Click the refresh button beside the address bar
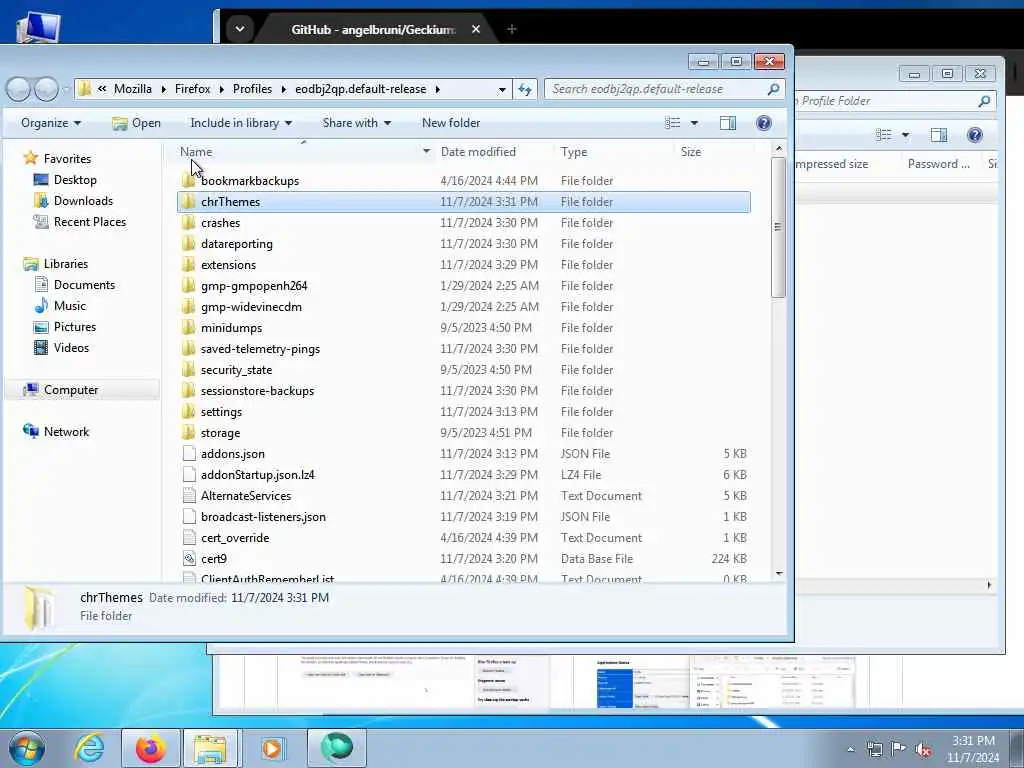Screen dimensions: 1024x768 point(525,89)
